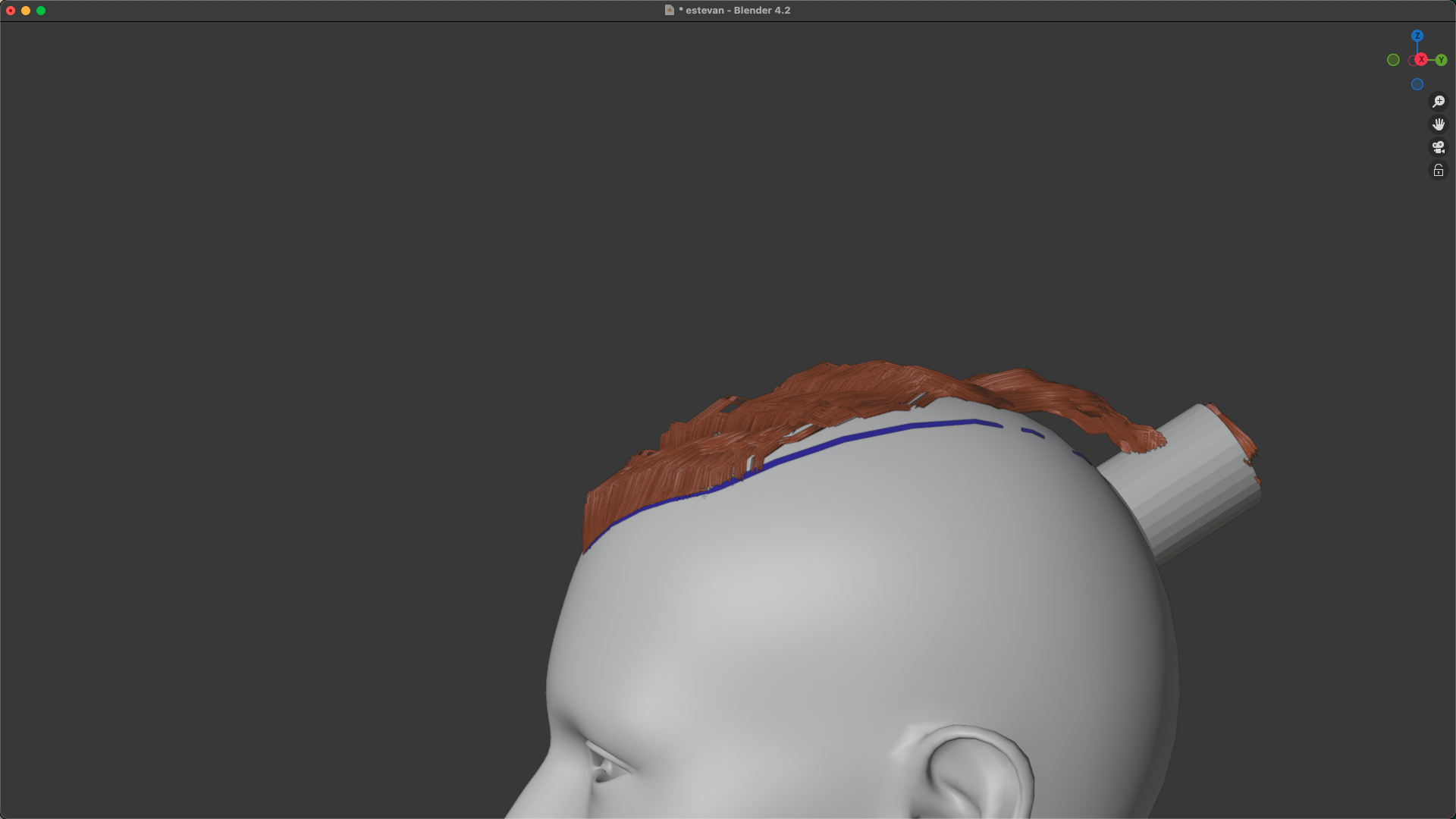
Task: Click the window title 'estevan - Blender 4.2'
Action: click(x=738, y=11)
